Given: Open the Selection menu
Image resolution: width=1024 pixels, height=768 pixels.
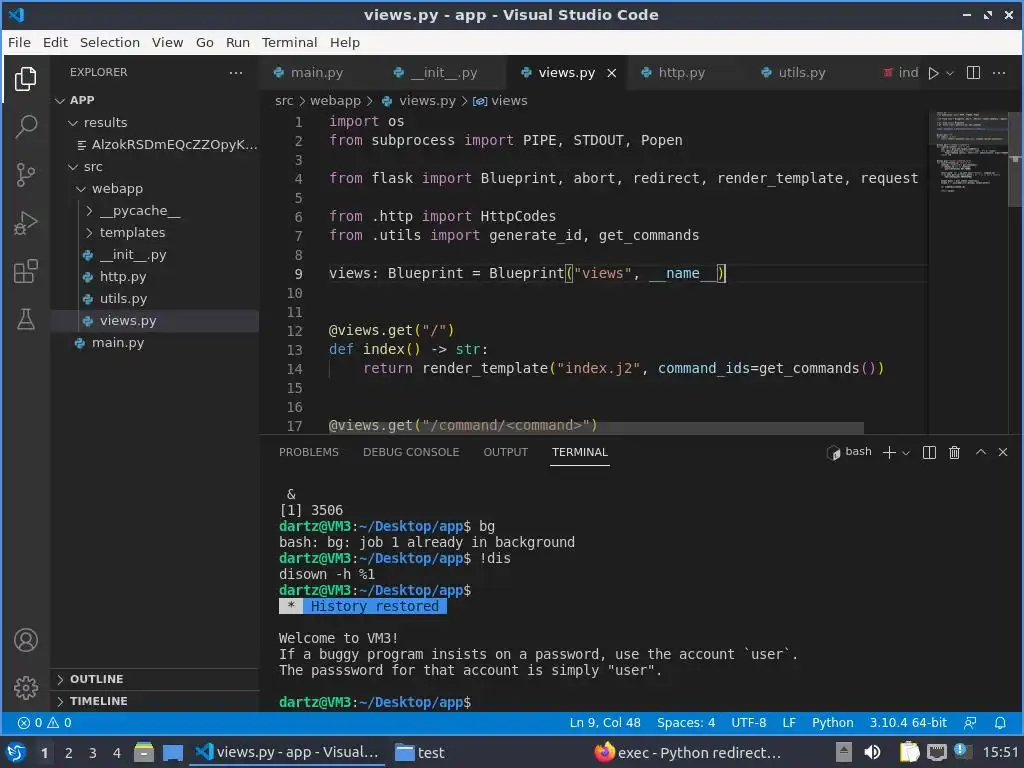Looking at the screenshot, I should pos(110,42).
